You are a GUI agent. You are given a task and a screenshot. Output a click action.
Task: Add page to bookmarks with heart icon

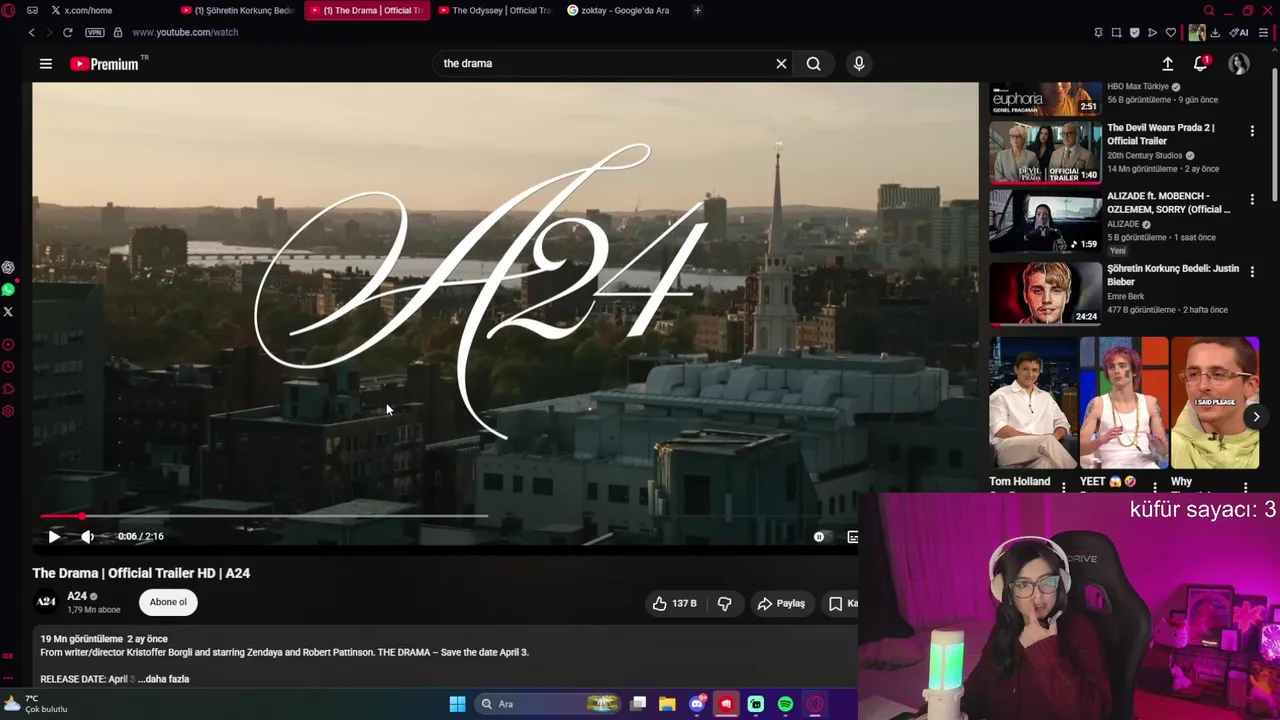pos(1170,32)
